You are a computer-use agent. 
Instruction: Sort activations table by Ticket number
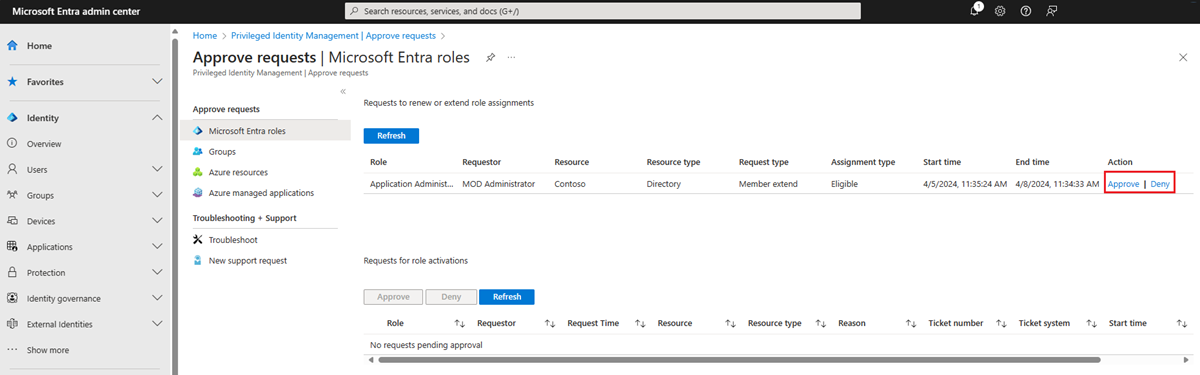tap(1001, 324)
